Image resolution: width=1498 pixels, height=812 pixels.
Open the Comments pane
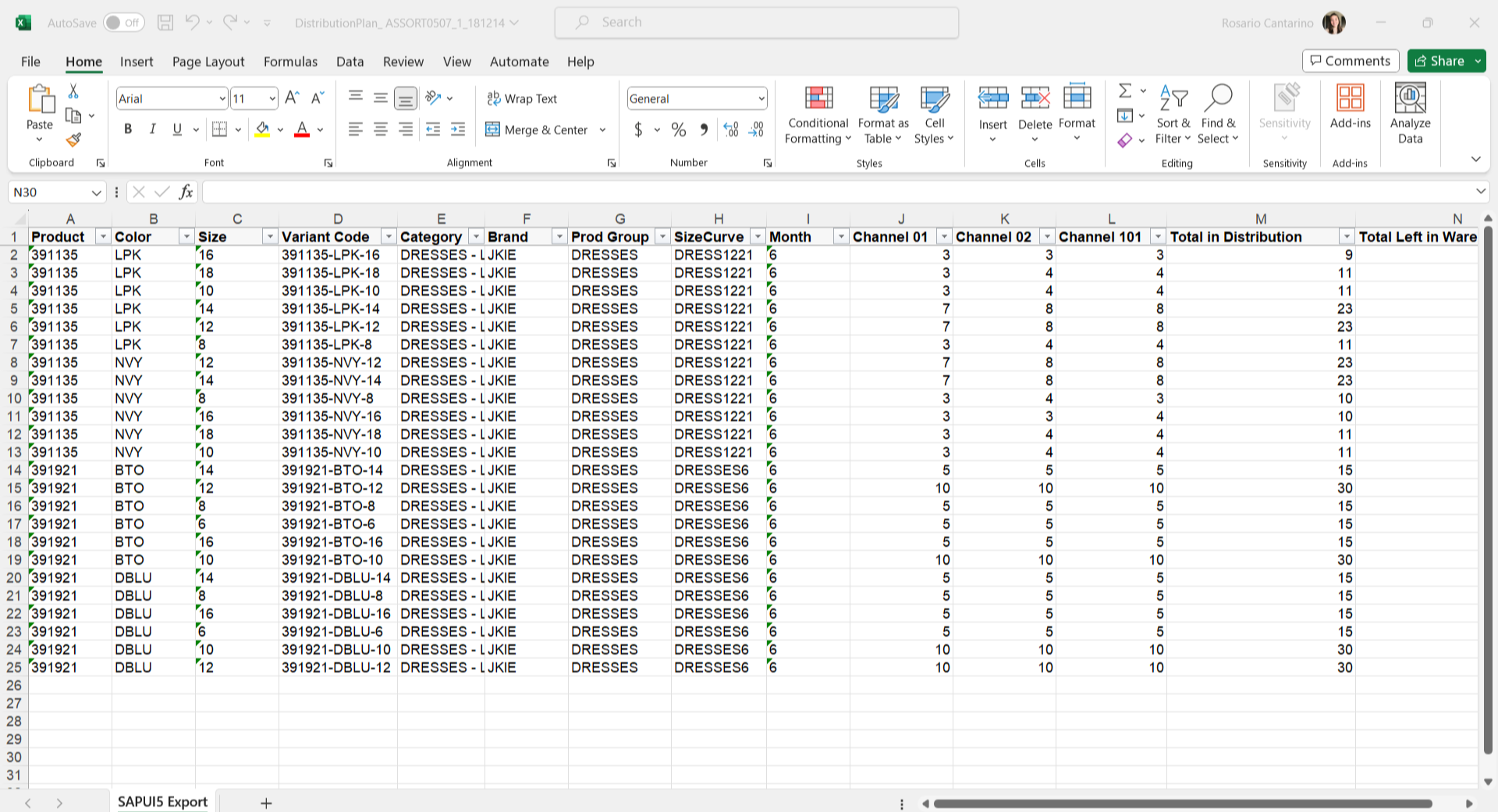1350,61
